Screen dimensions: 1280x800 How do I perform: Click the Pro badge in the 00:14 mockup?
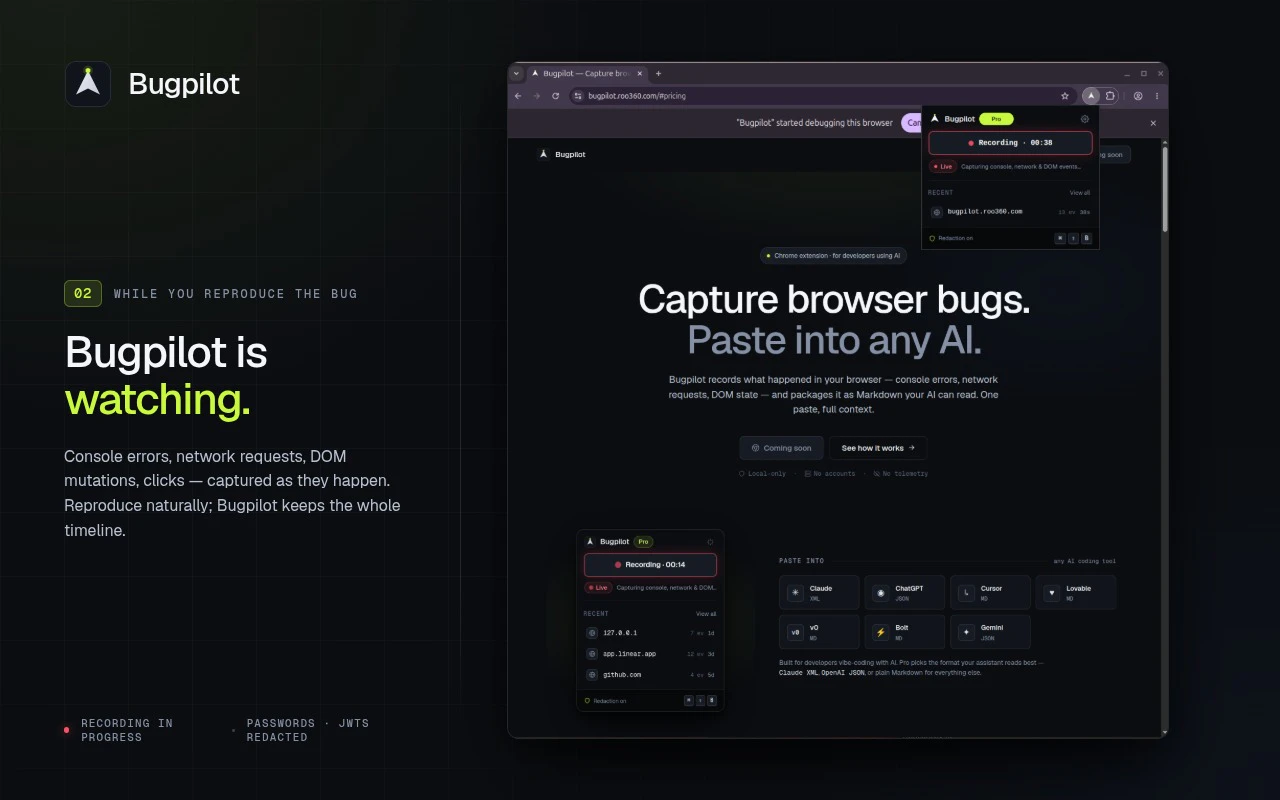point(644,541)
